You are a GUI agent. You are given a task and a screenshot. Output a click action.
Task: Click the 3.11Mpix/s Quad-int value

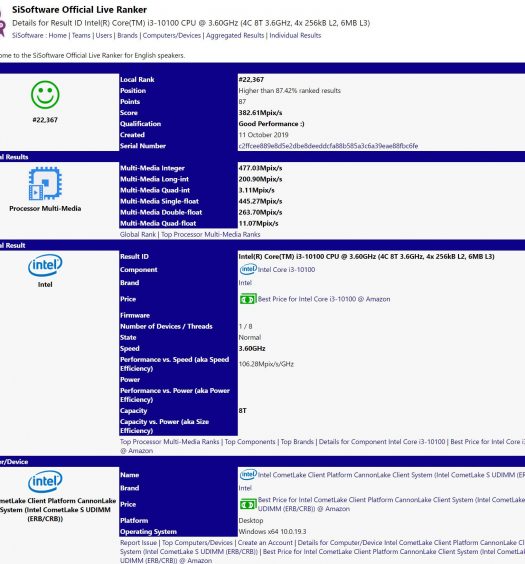256,190
